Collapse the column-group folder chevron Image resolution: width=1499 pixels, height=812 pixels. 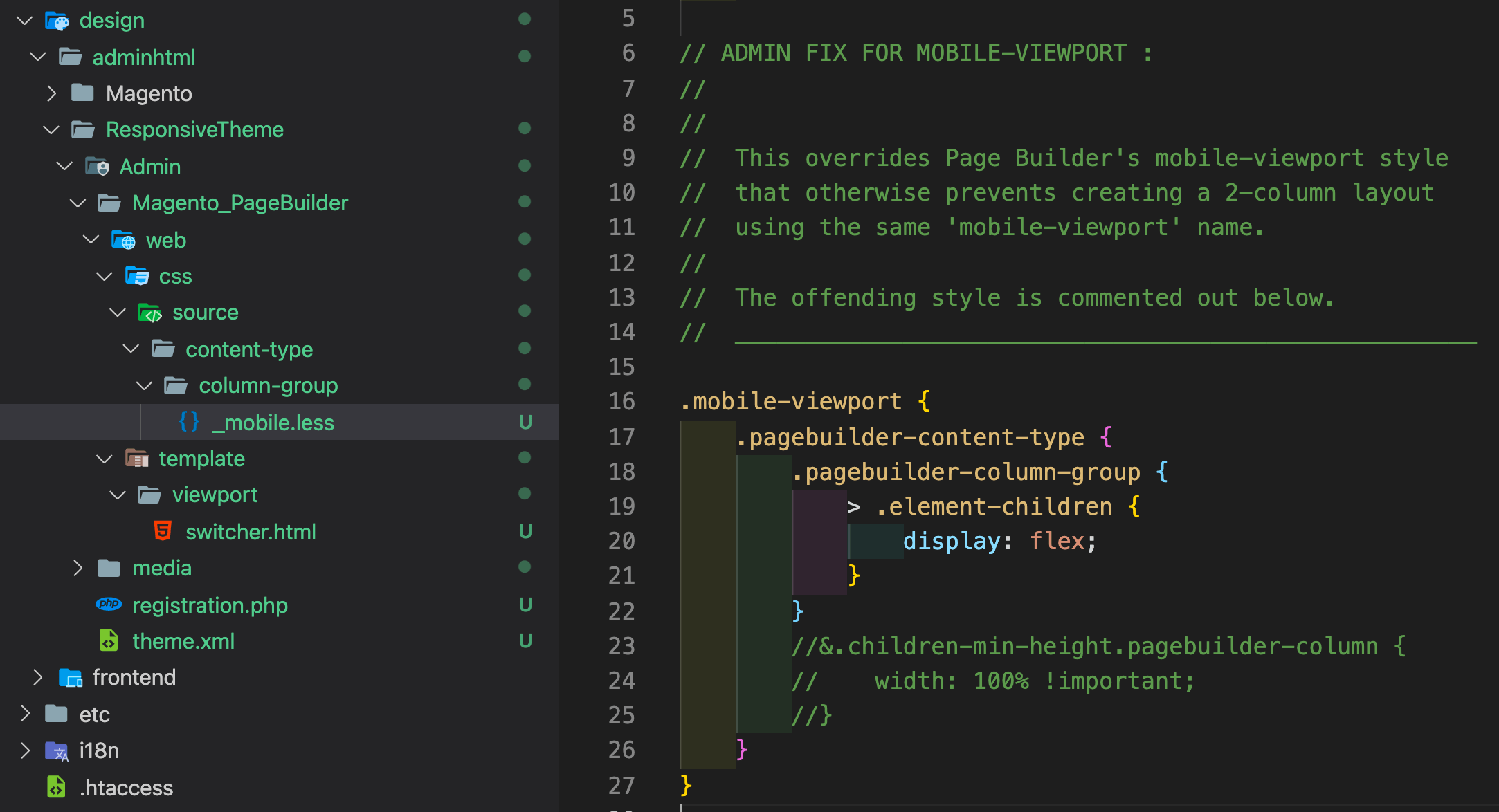[144, 386]
